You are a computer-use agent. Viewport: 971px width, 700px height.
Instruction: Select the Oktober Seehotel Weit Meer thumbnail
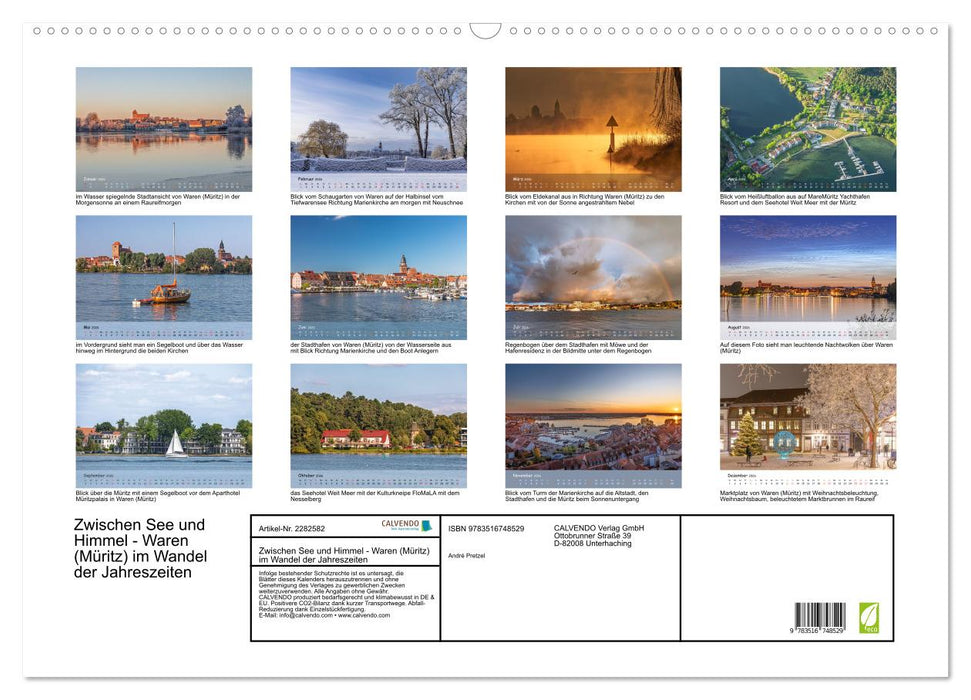pyautogui.click(x=378, y=424)
